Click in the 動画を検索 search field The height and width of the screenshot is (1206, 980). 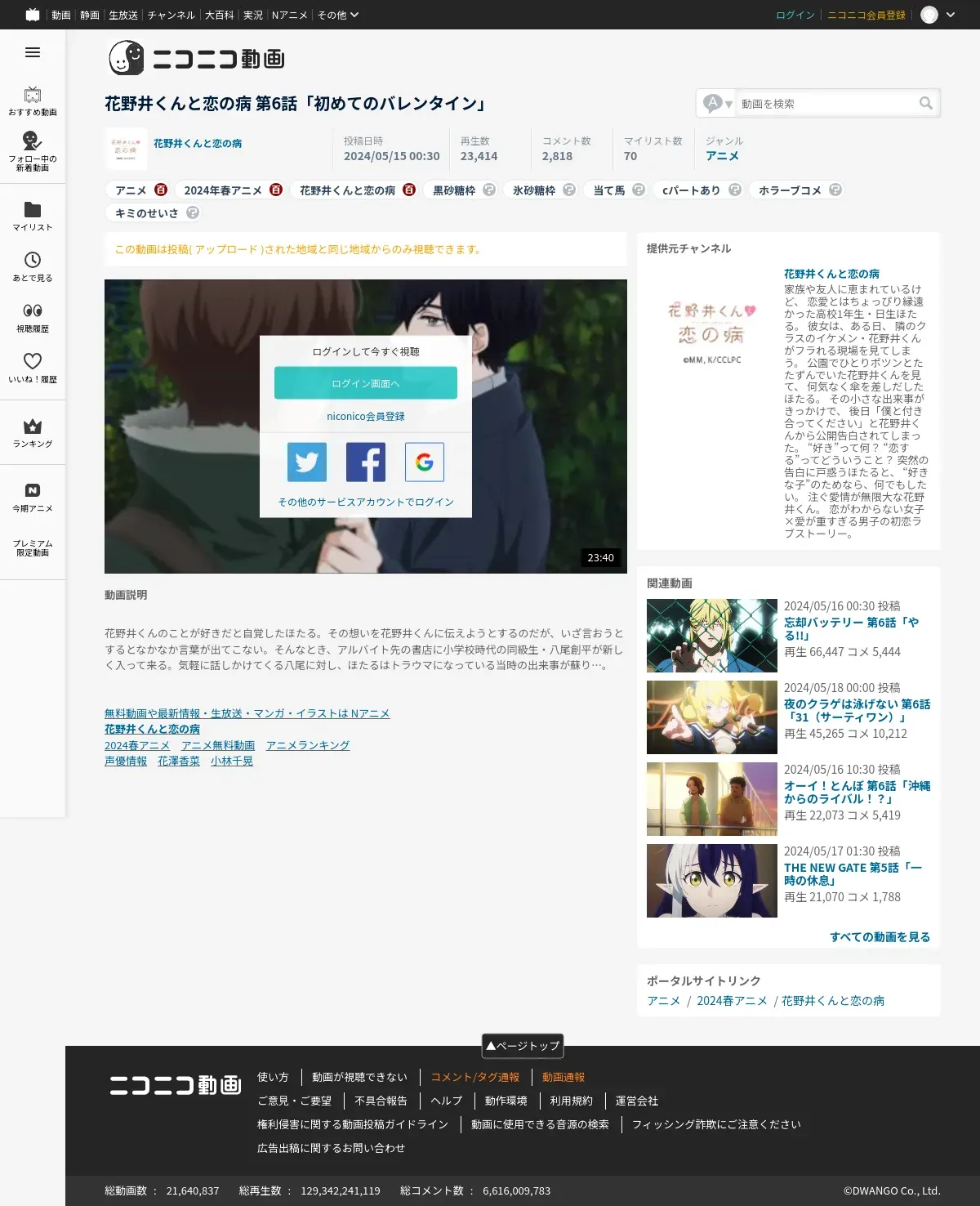[826, 103]
